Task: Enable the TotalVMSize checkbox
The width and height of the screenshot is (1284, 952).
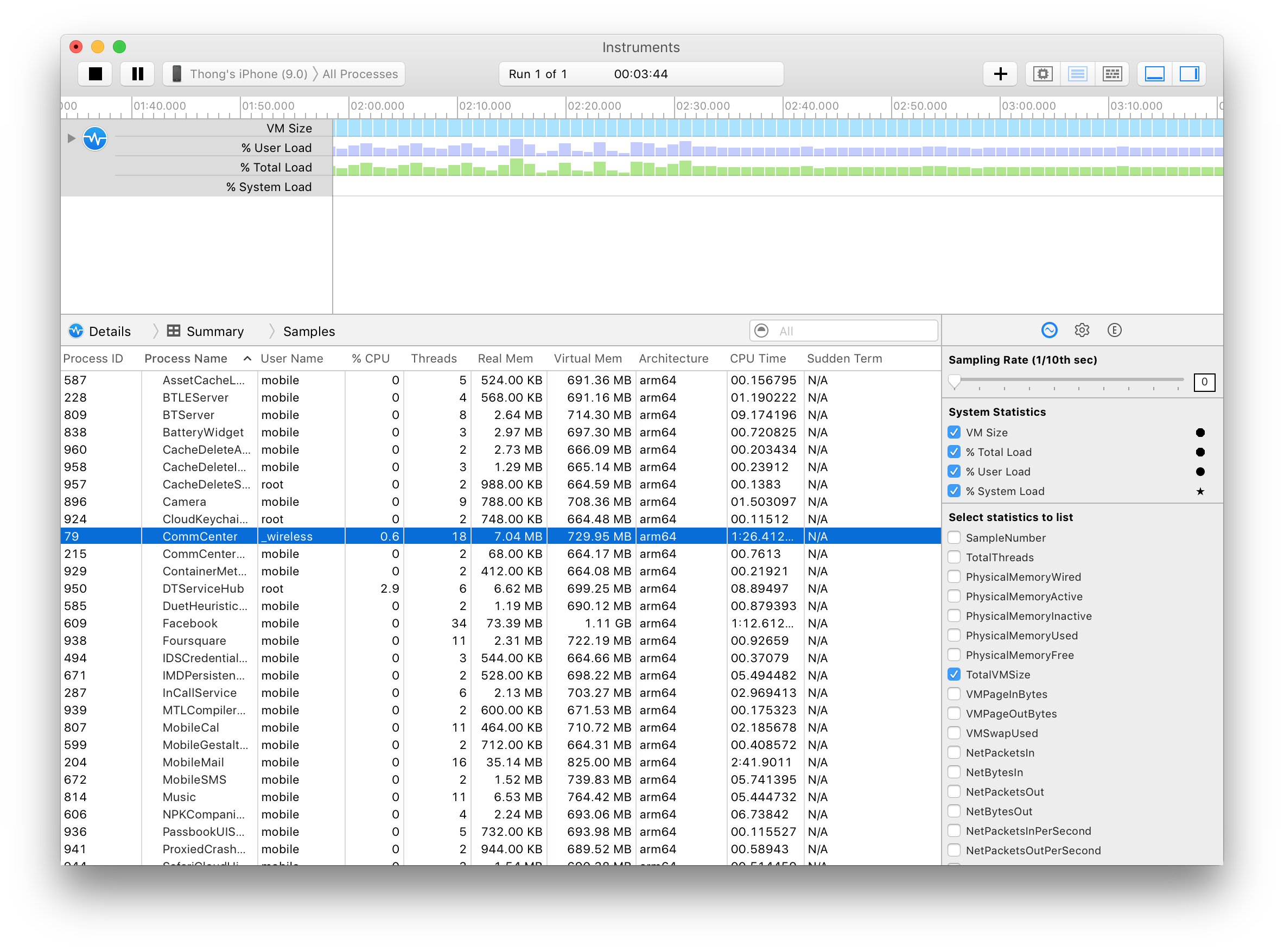Action: click(x=955, y=676)
